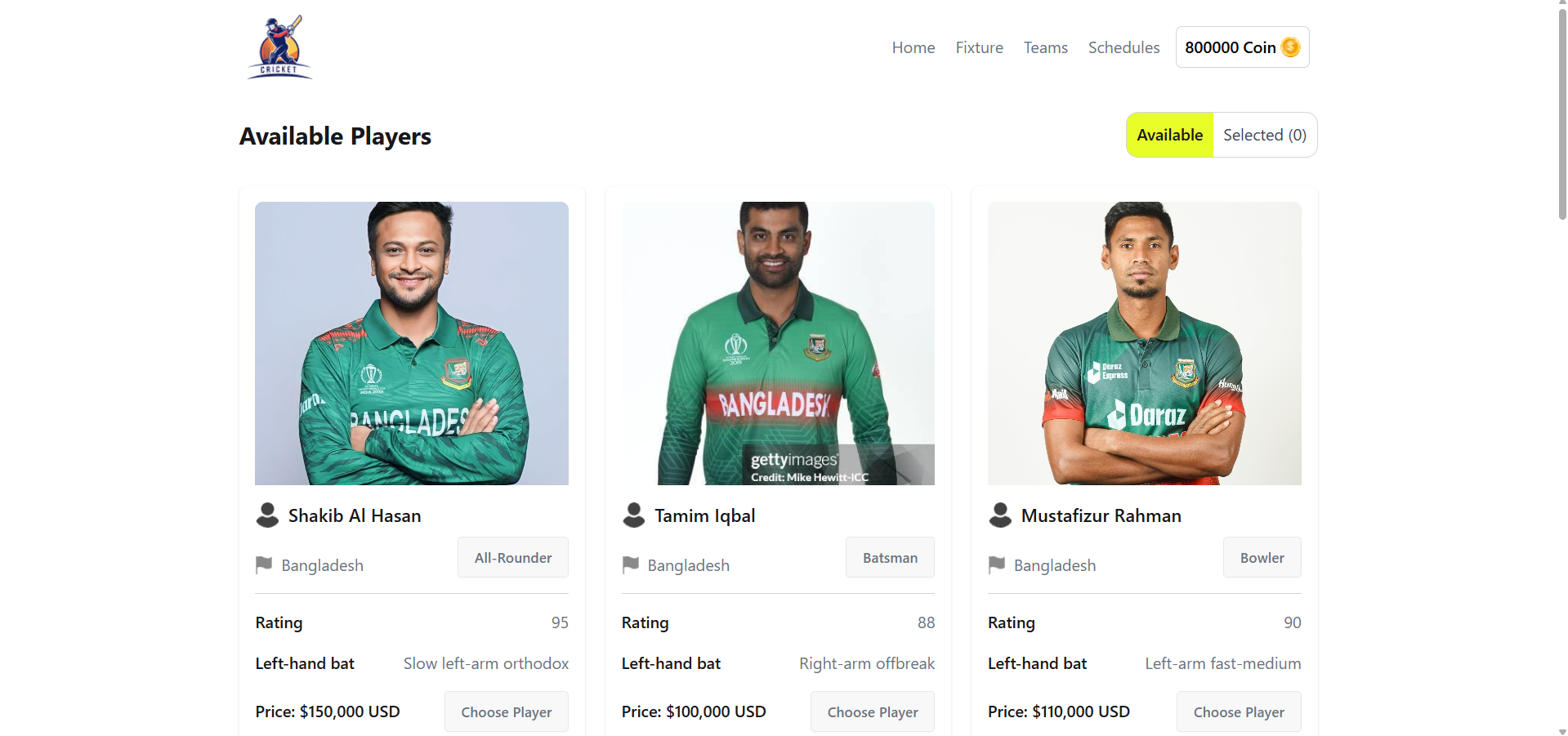This screenshot has height=736, width=1568.
Task: Click the person icon beside Tamim Iqbal
Action: [x=633, y=515]
